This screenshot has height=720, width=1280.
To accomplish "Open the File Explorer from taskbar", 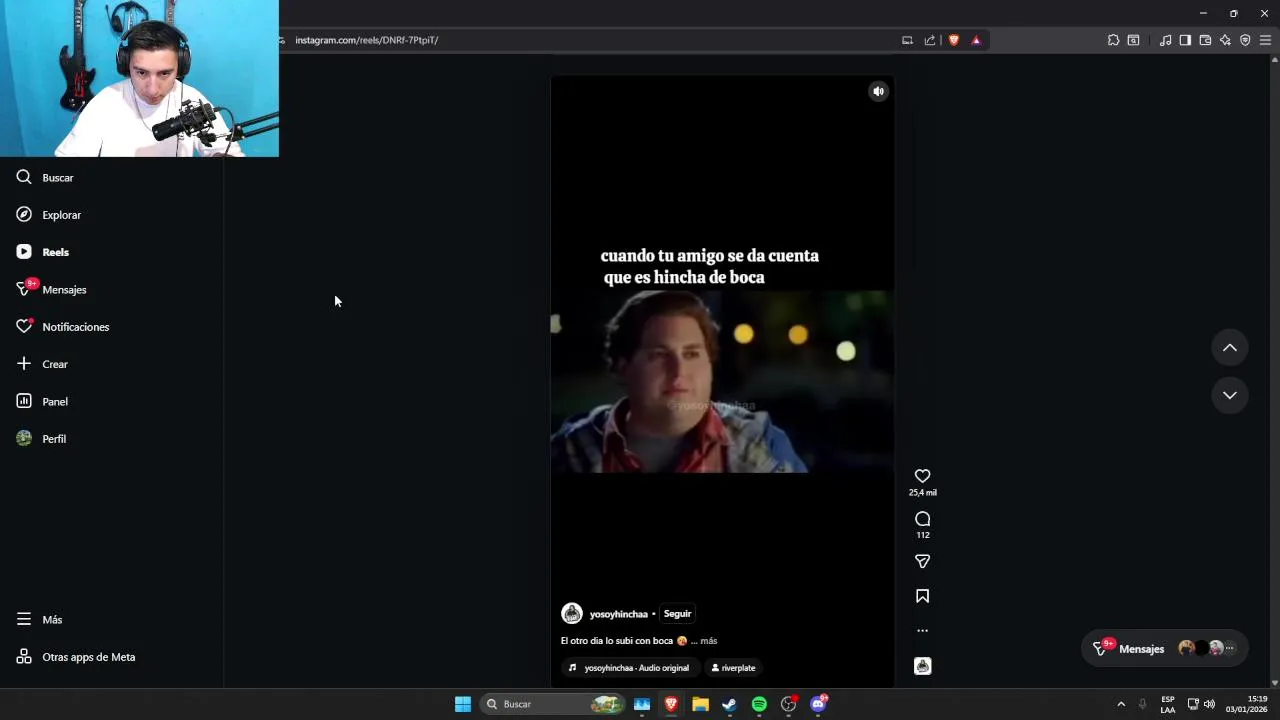I will 700,704.
